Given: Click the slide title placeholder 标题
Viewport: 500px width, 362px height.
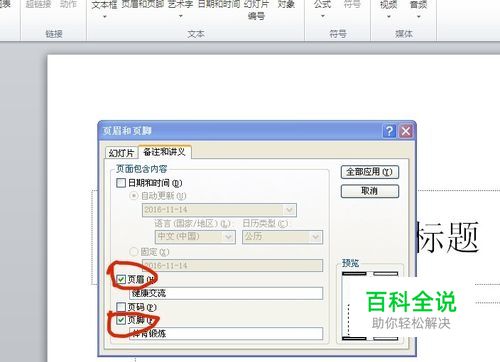Looking at the screenshot, I should click(448, 237).
